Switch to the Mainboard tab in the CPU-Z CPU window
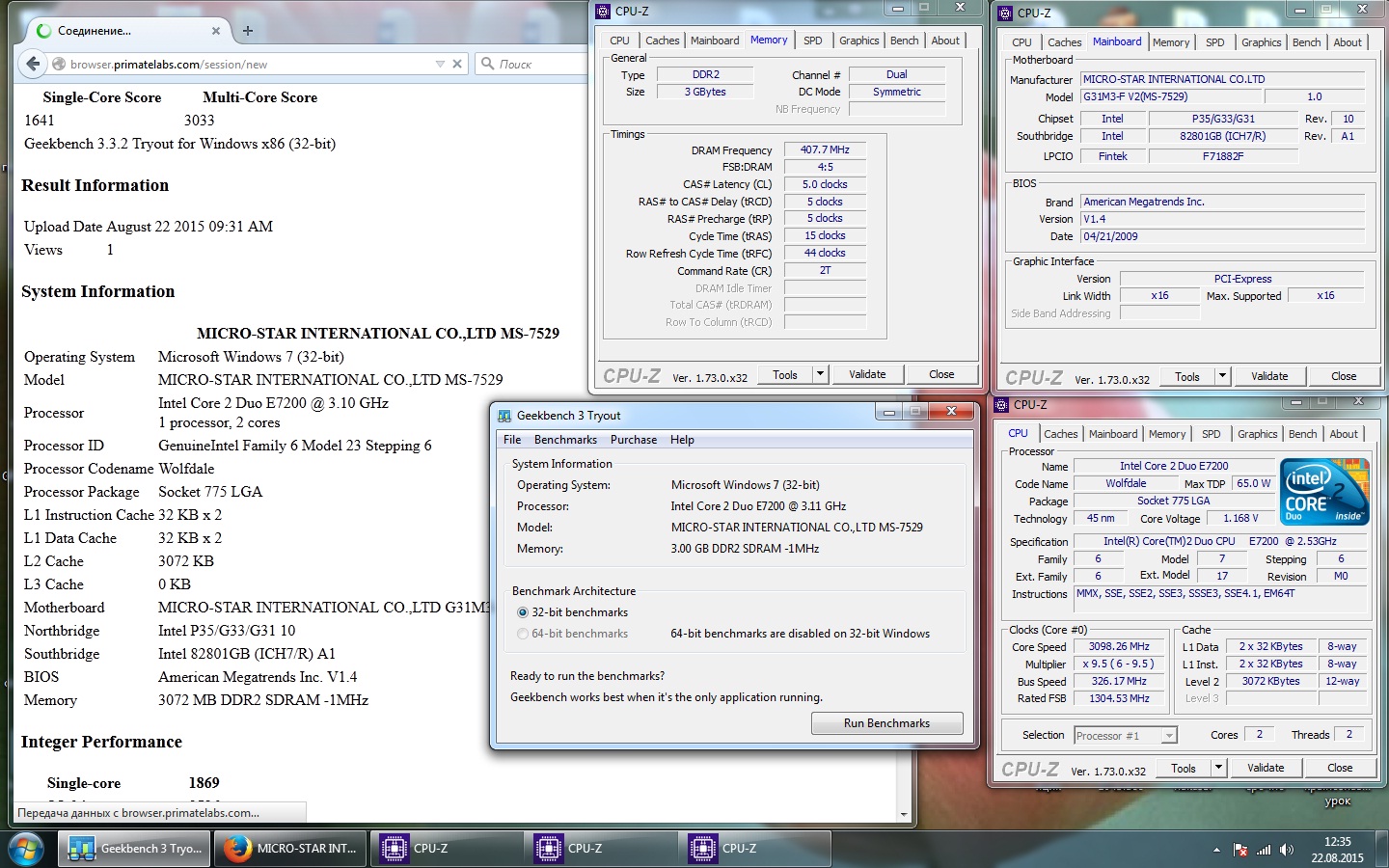The width and height of the screenshot is (1389, 868). pos(1113,434)
